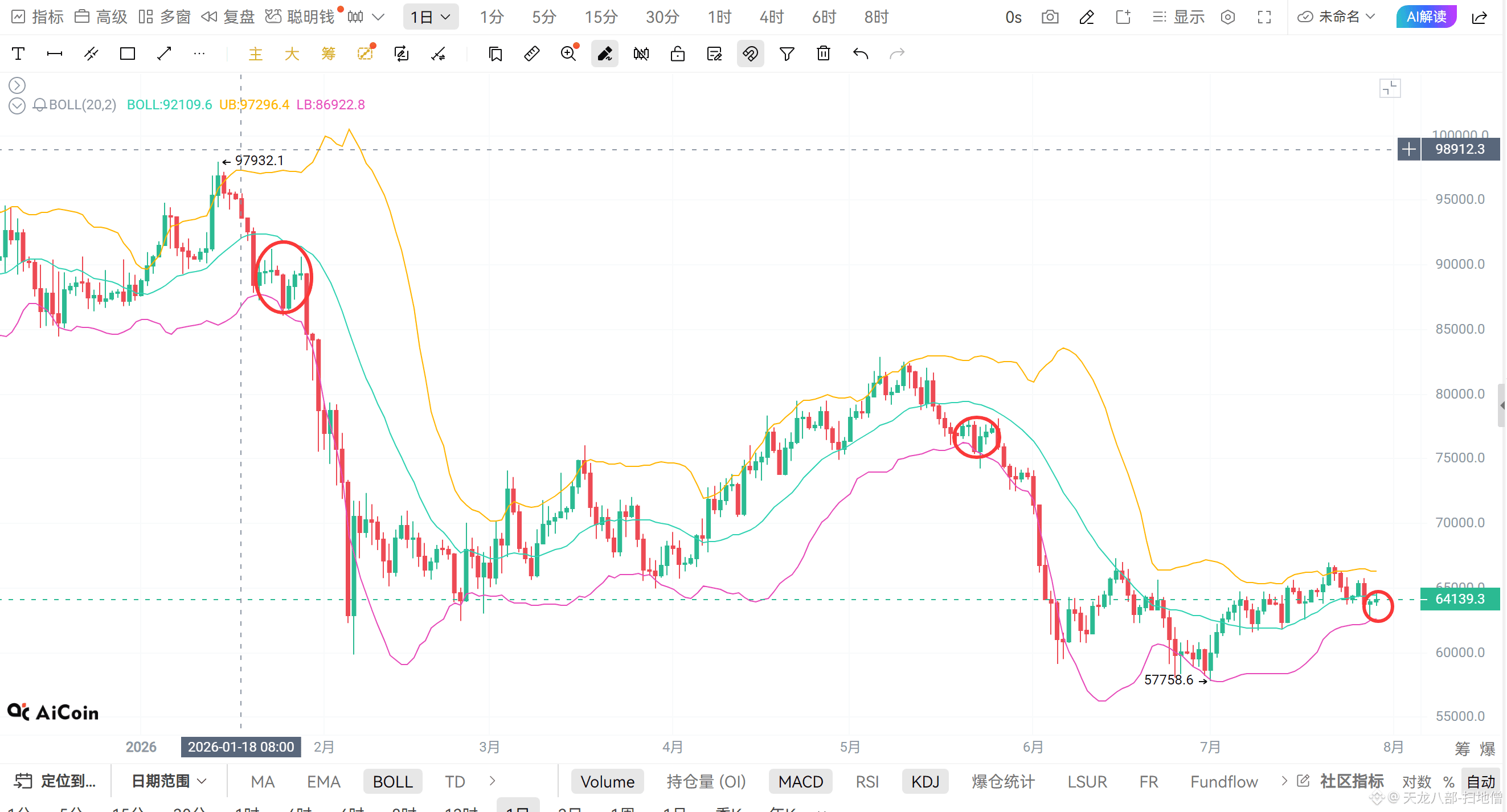Open the 指标 indicators menu
The width and height of the screenshot is (1507, 812).
tap(38, 17)
